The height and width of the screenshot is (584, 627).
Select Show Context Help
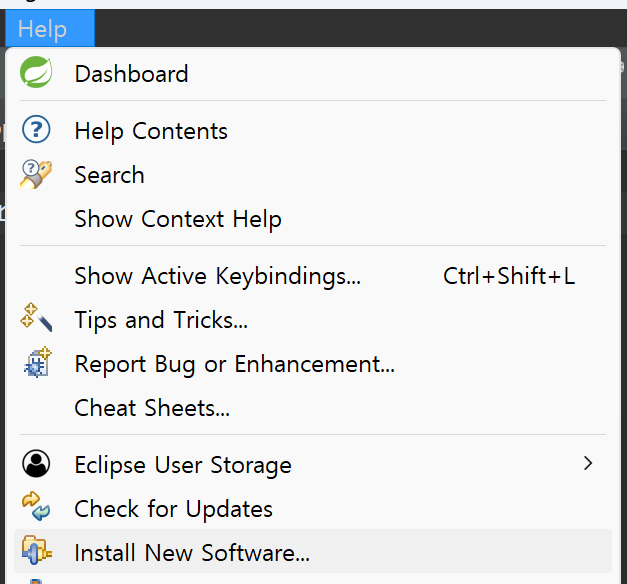tap(178, 220)
